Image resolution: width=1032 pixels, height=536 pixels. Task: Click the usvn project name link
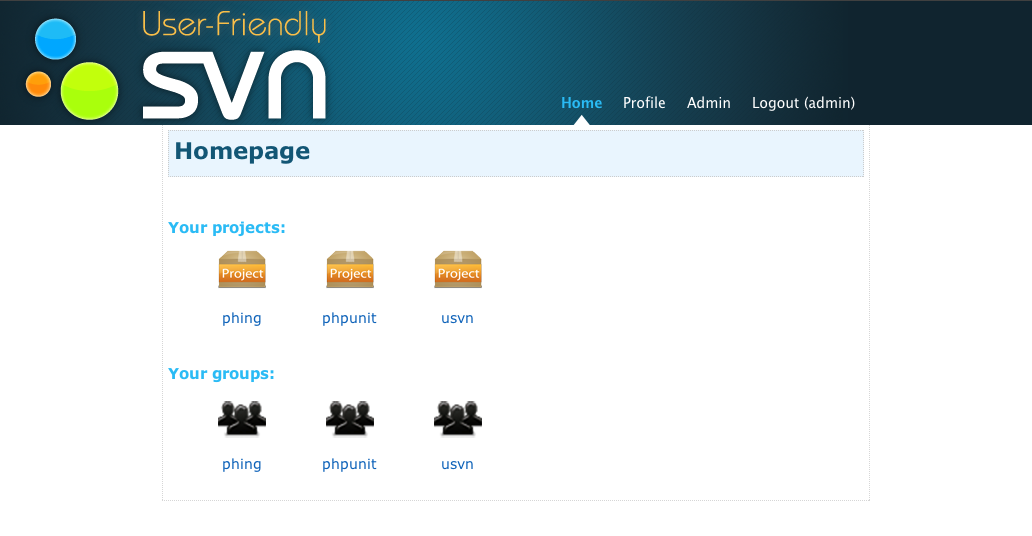pos(457,318)
